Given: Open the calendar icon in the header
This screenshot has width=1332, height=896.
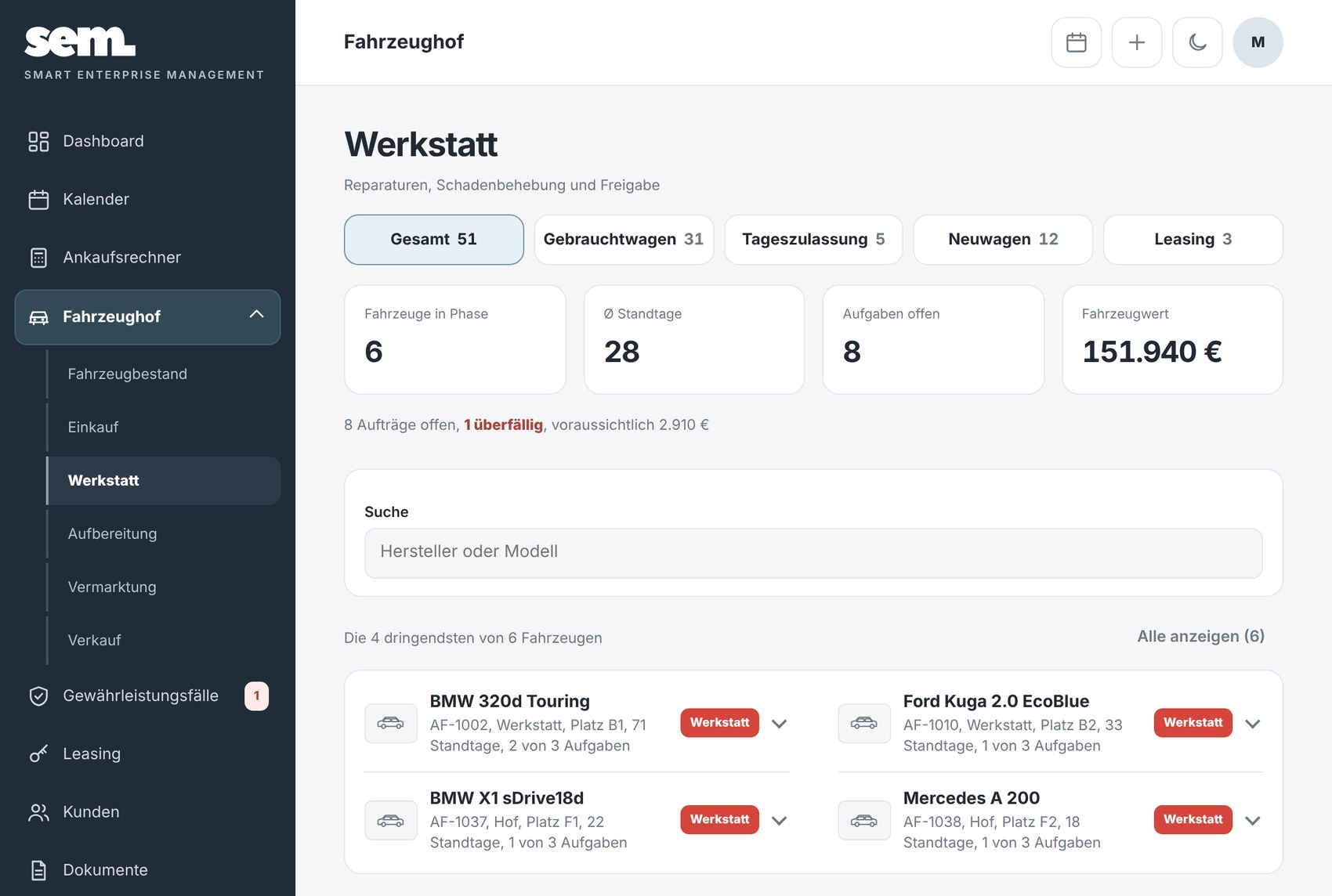Looking at the screenshot, I should 1076,42.
